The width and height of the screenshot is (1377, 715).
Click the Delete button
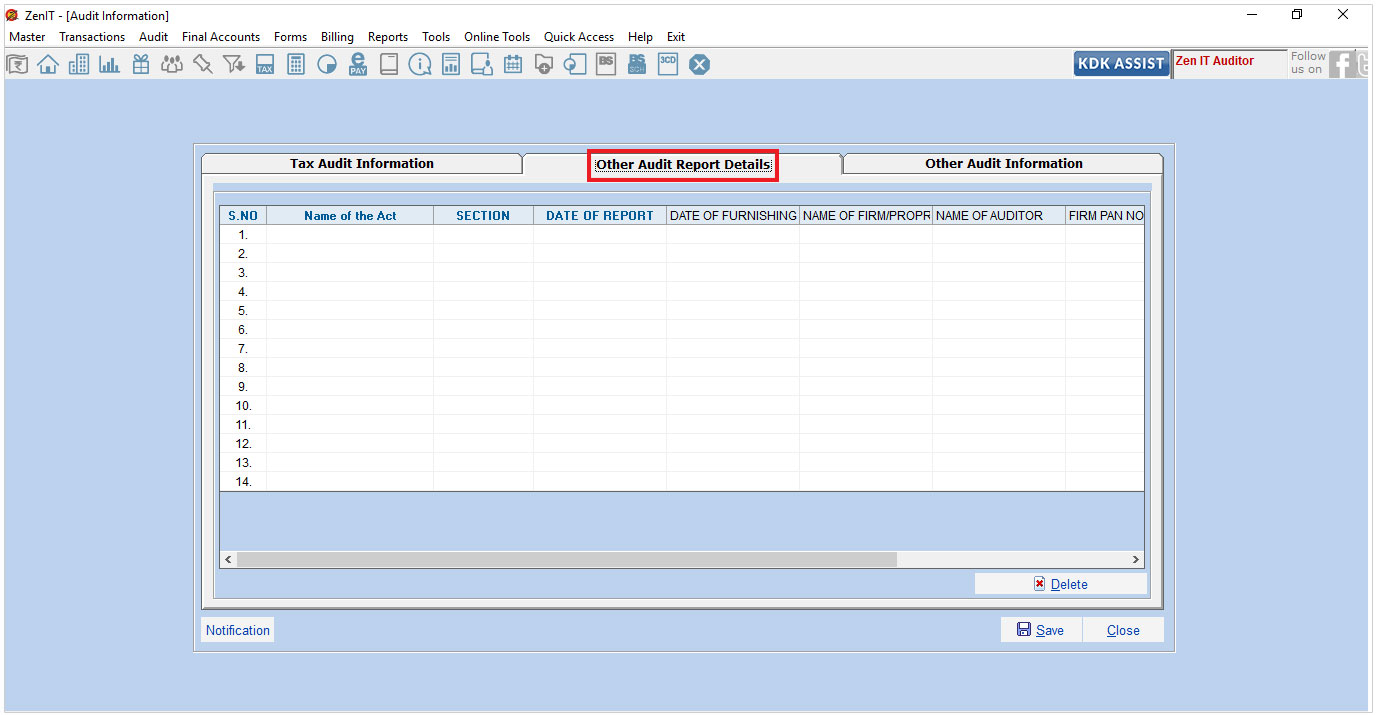(x=1061, y=584)
